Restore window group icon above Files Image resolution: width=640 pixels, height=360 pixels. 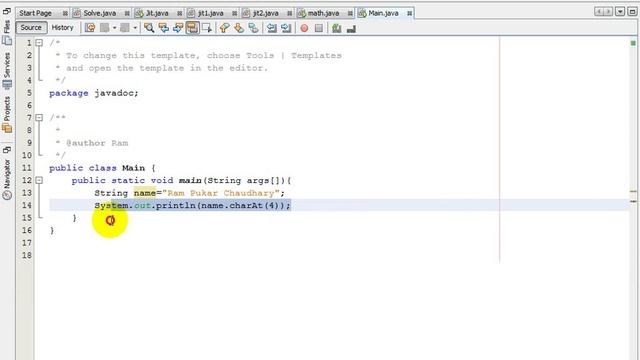[7, 11]
